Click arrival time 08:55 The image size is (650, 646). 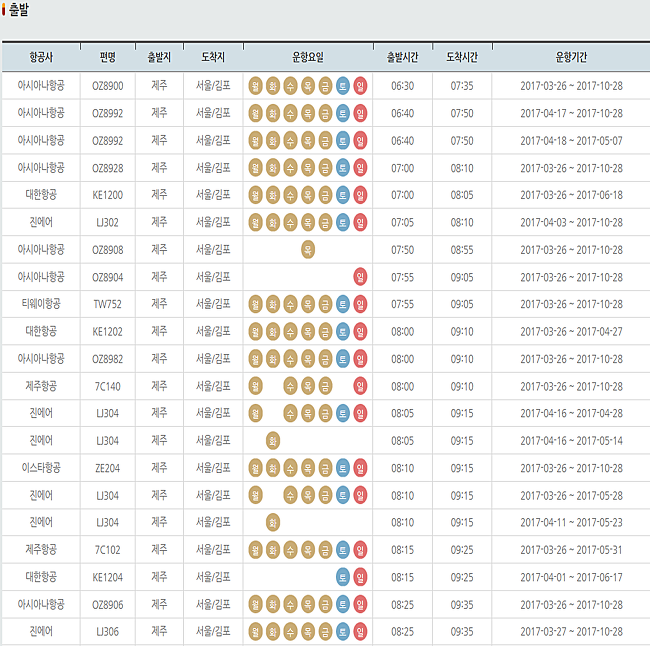pyautogui.click(x=462, y=250)
